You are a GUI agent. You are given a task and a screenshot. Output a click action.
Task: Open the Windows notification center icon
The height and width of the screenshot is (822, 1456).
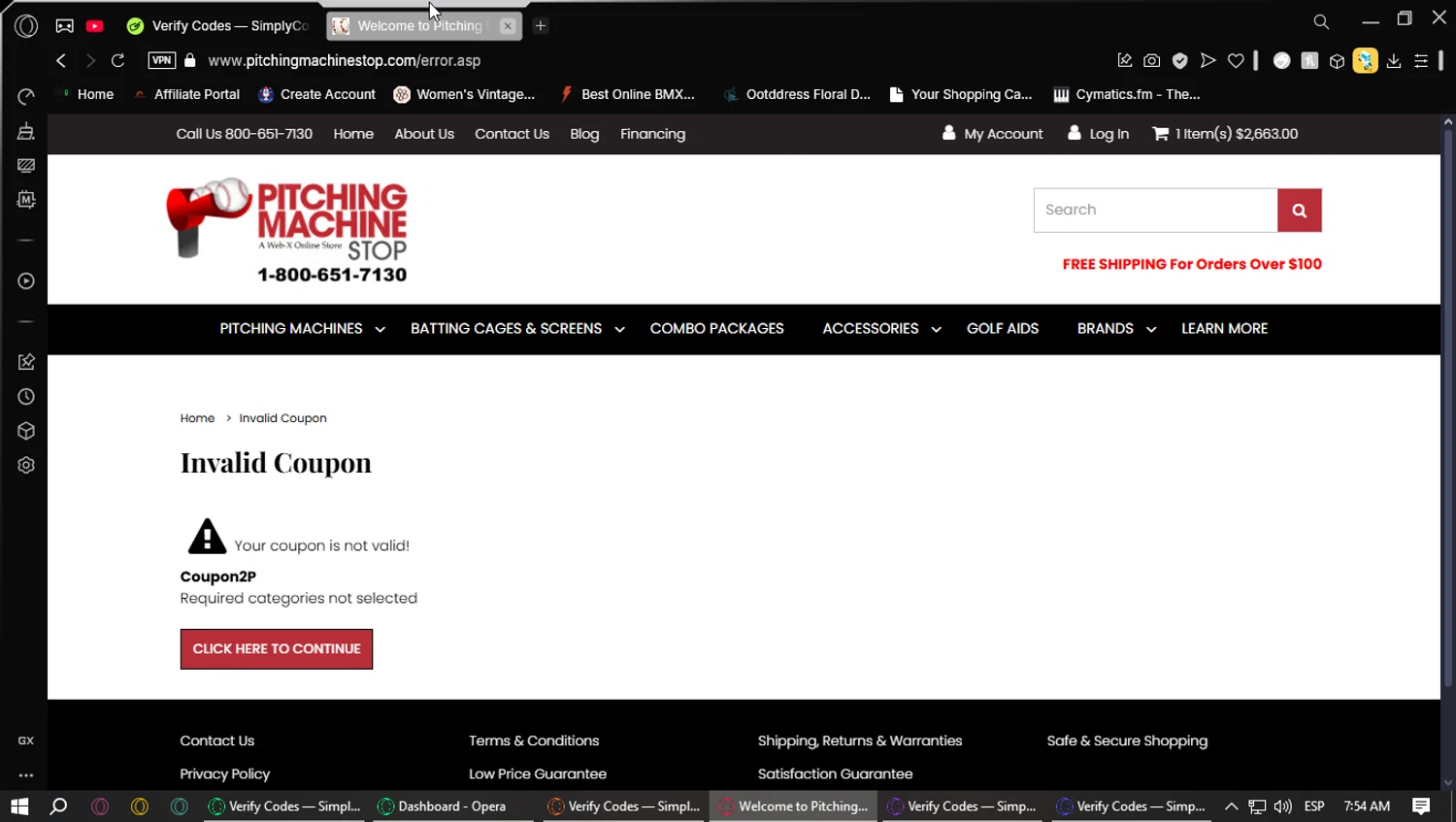1421,806
